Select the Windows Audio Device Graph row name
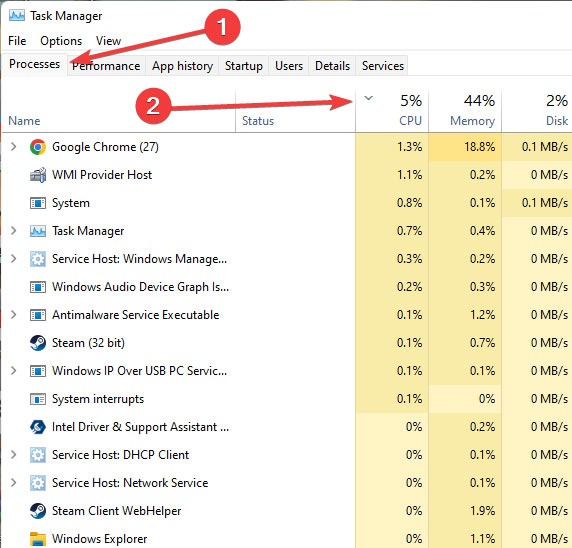Screen dimensions: 572x548 tap(140, 287)
